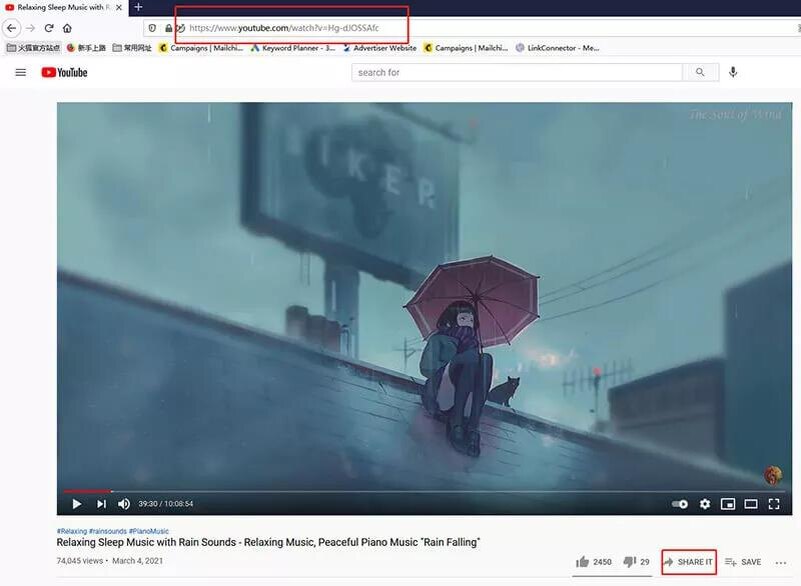Click the padlock site info icon

pos(169,28)
